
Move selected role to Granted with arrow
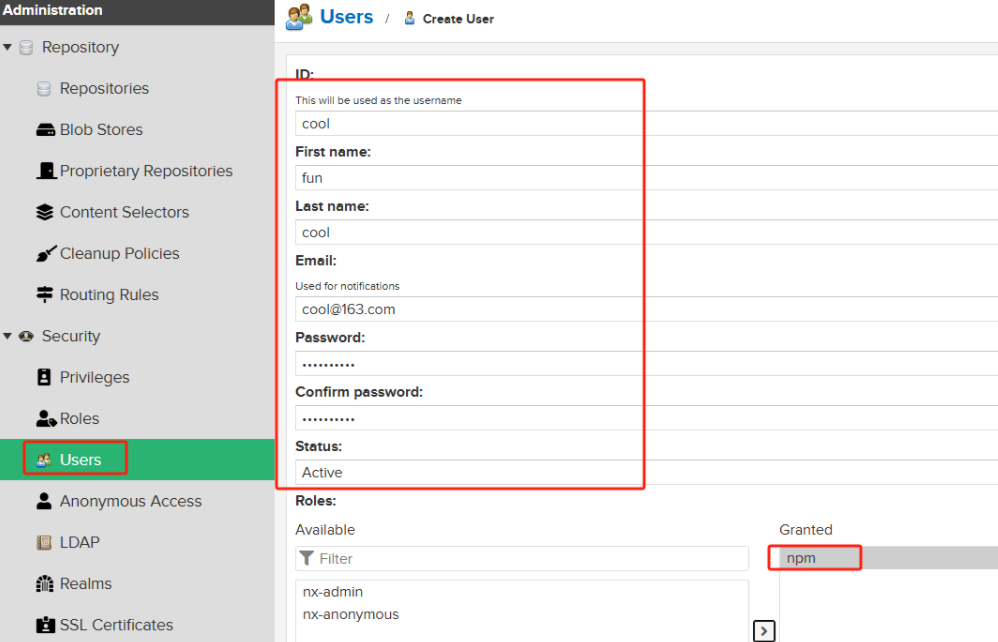pos(764,631)
